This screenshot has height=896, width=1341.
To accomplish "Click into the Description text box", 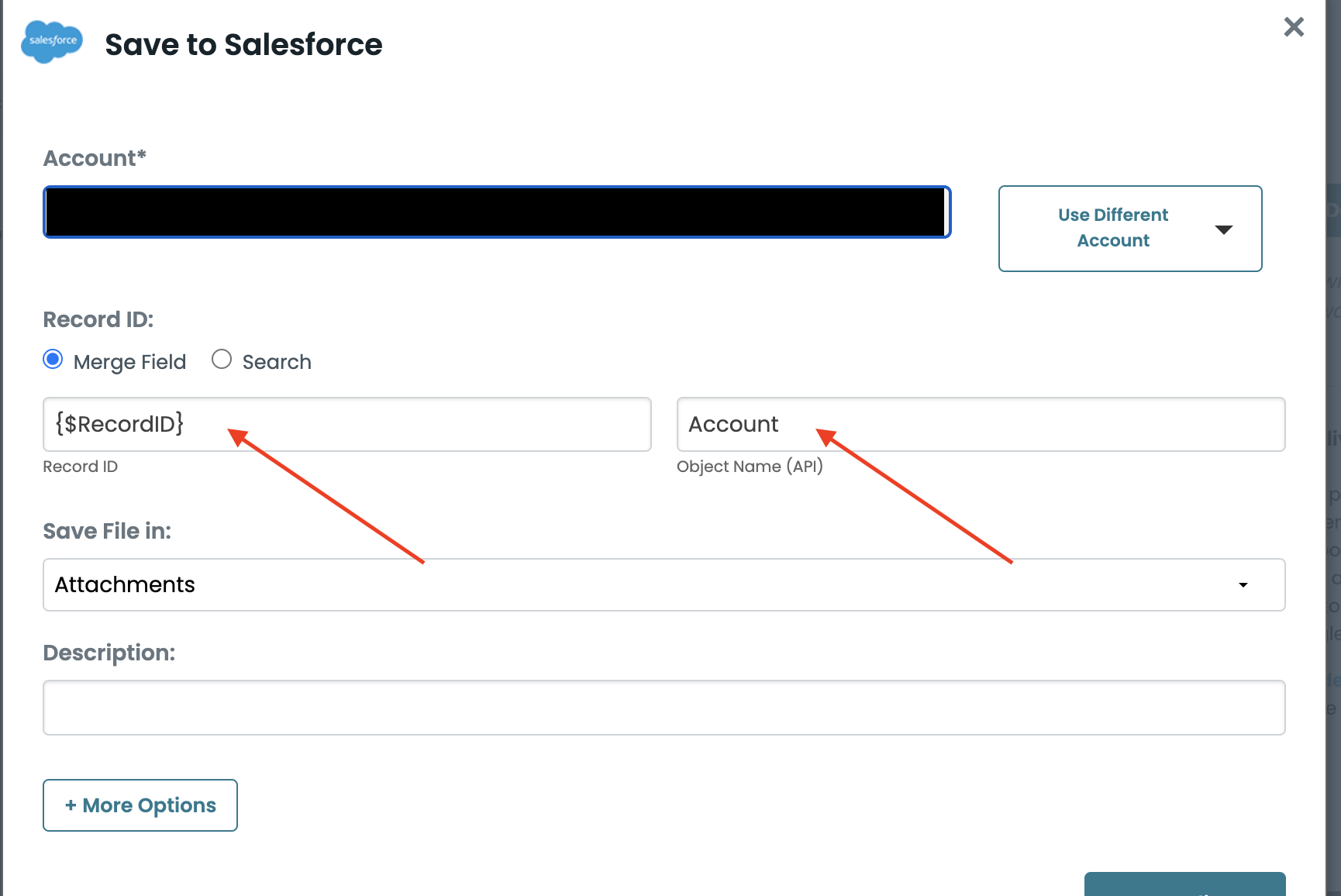I will pyautogui.click(x=664, y=708).
